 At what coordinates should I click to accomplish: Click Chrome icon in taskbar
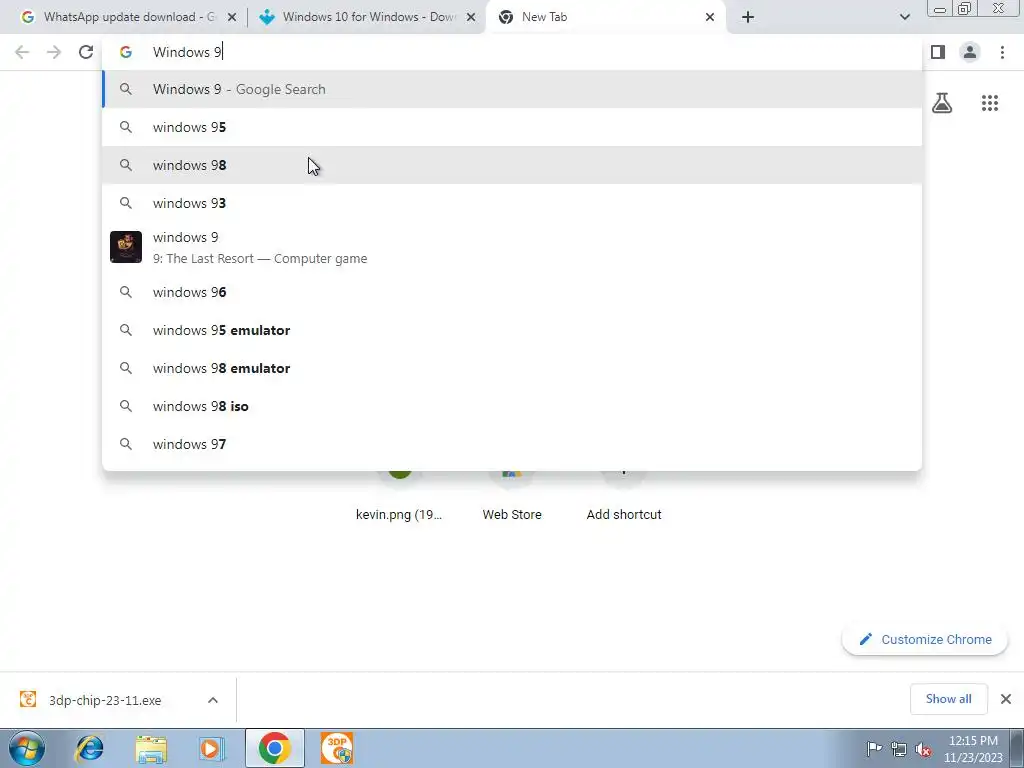(x=275, y=748)
